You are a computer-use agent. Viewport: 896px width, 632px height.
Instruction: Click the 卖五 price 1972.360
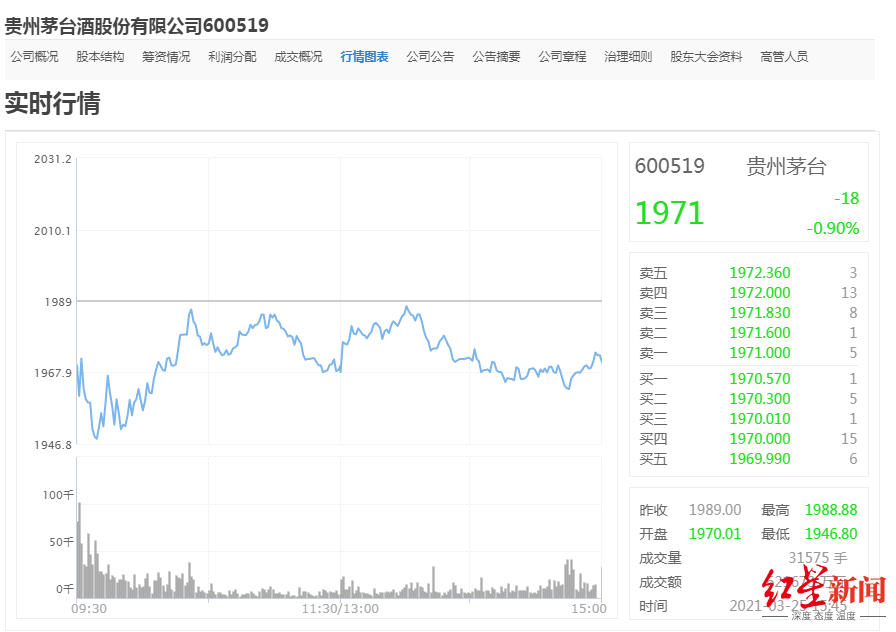pyautogui.click(x=760, y=273)
